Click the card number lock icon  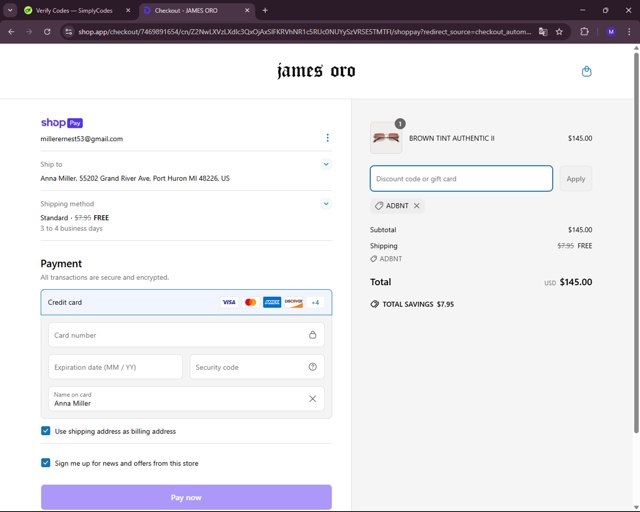pos(313,335)
